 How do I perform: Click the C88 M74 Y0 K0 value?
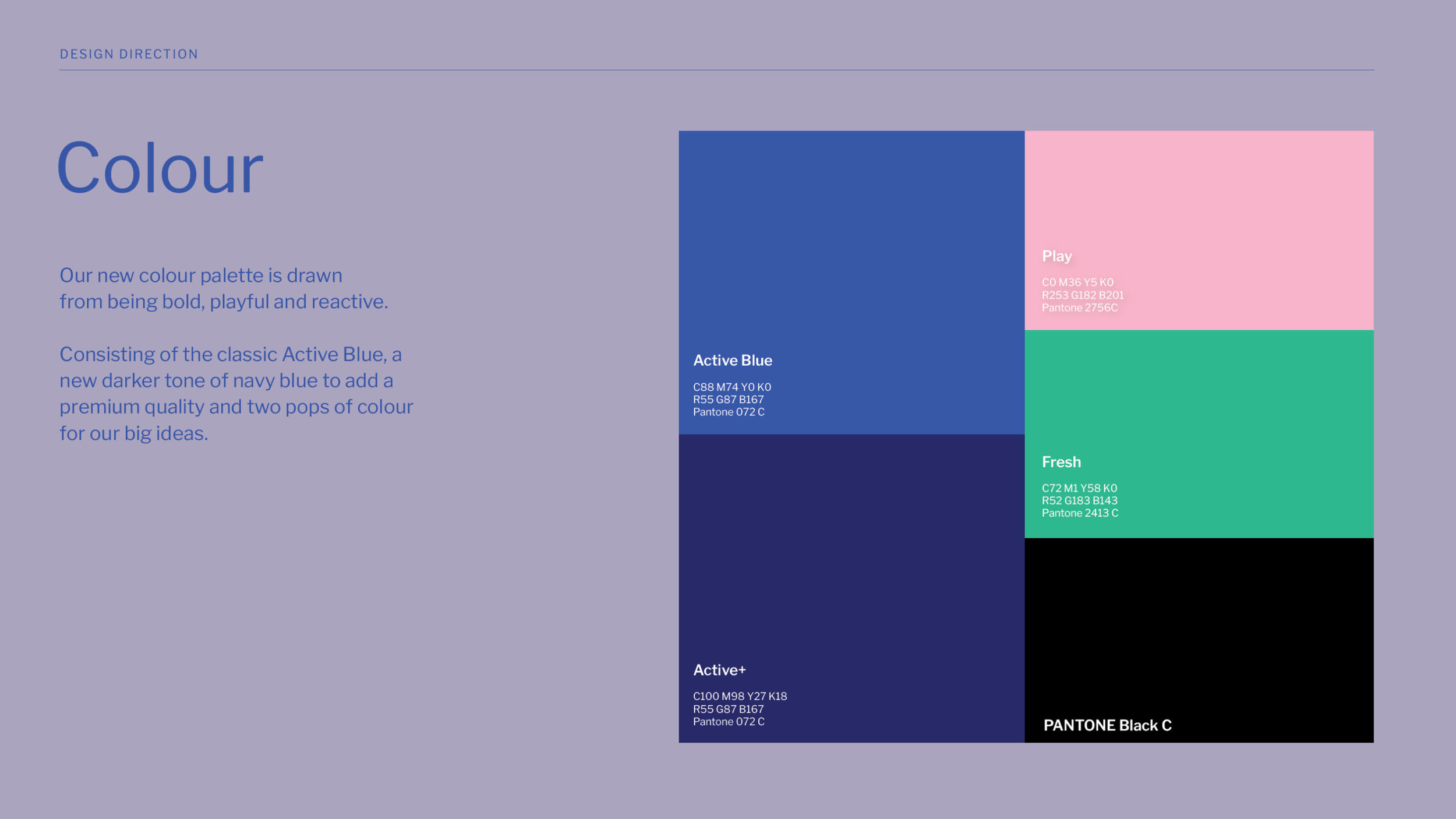pyautogui.click(x=732, y=387)
